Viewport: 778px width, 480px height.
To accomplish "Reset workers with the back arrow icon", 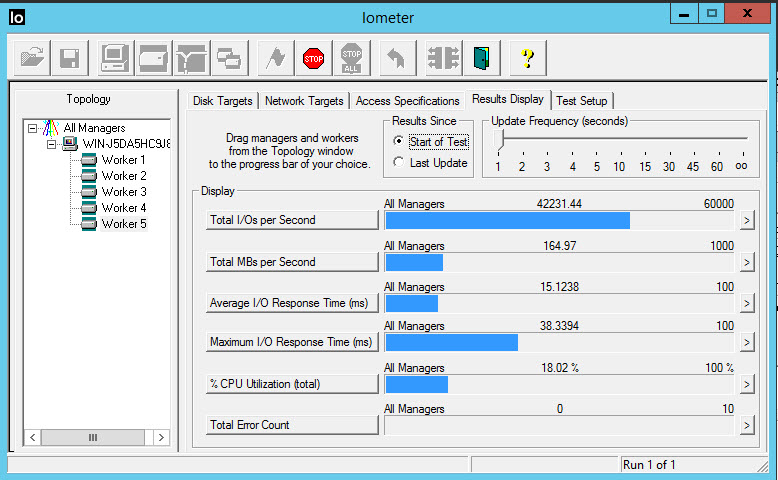I will pos(397,58).
